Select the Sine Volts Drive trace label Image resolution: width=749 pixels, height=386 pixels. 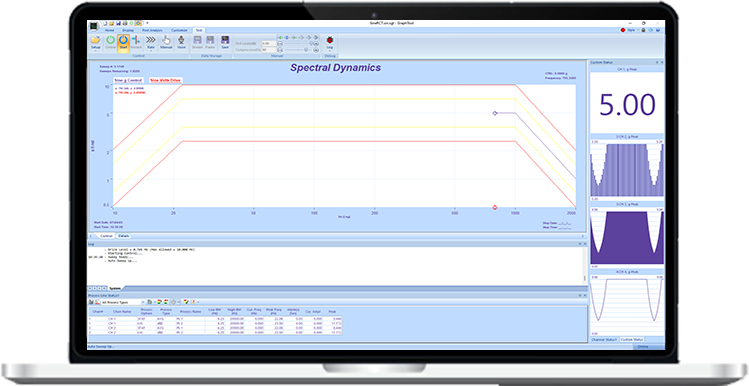pyautogui.click(x=165, y=80)
